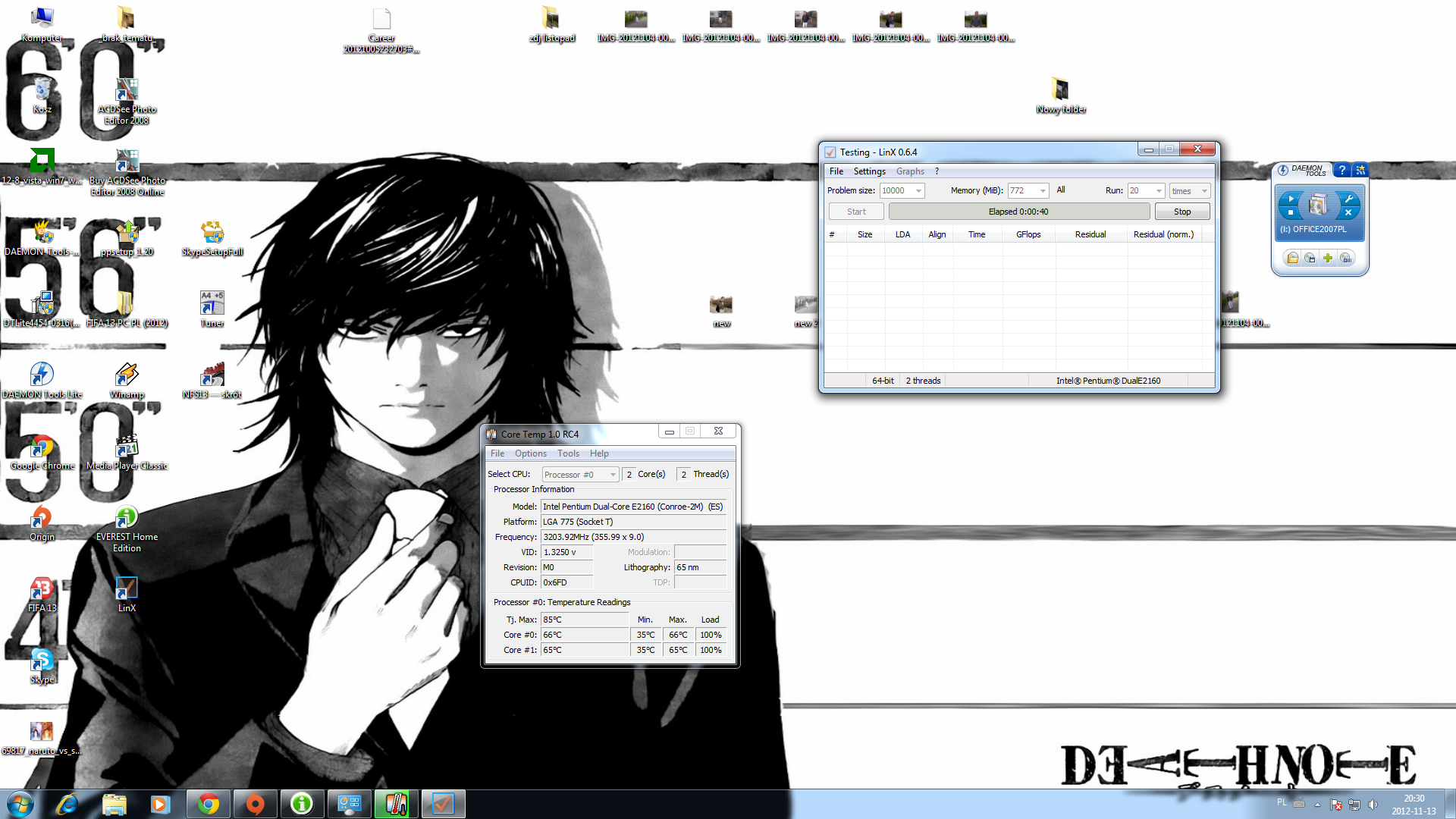Click the disc-with-folder mount image icon
This screenshot has height=819, width=1456.
pyautogui.click(x=1293, y=258)
